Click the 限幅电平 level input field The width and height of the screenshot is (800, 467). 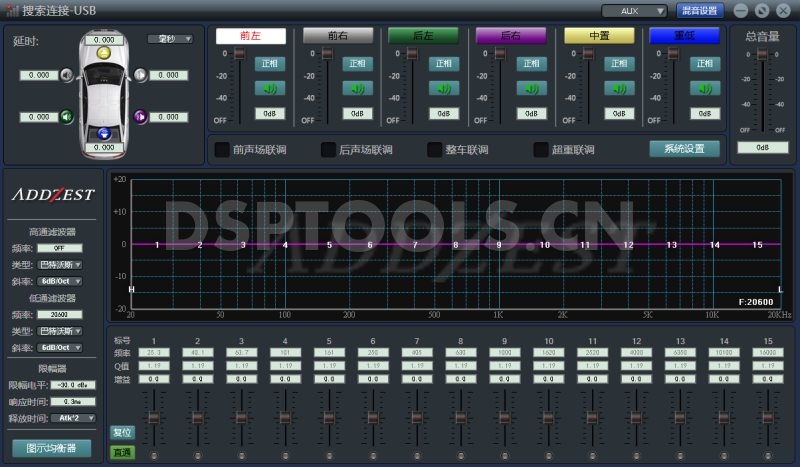(x=73, y=385)
